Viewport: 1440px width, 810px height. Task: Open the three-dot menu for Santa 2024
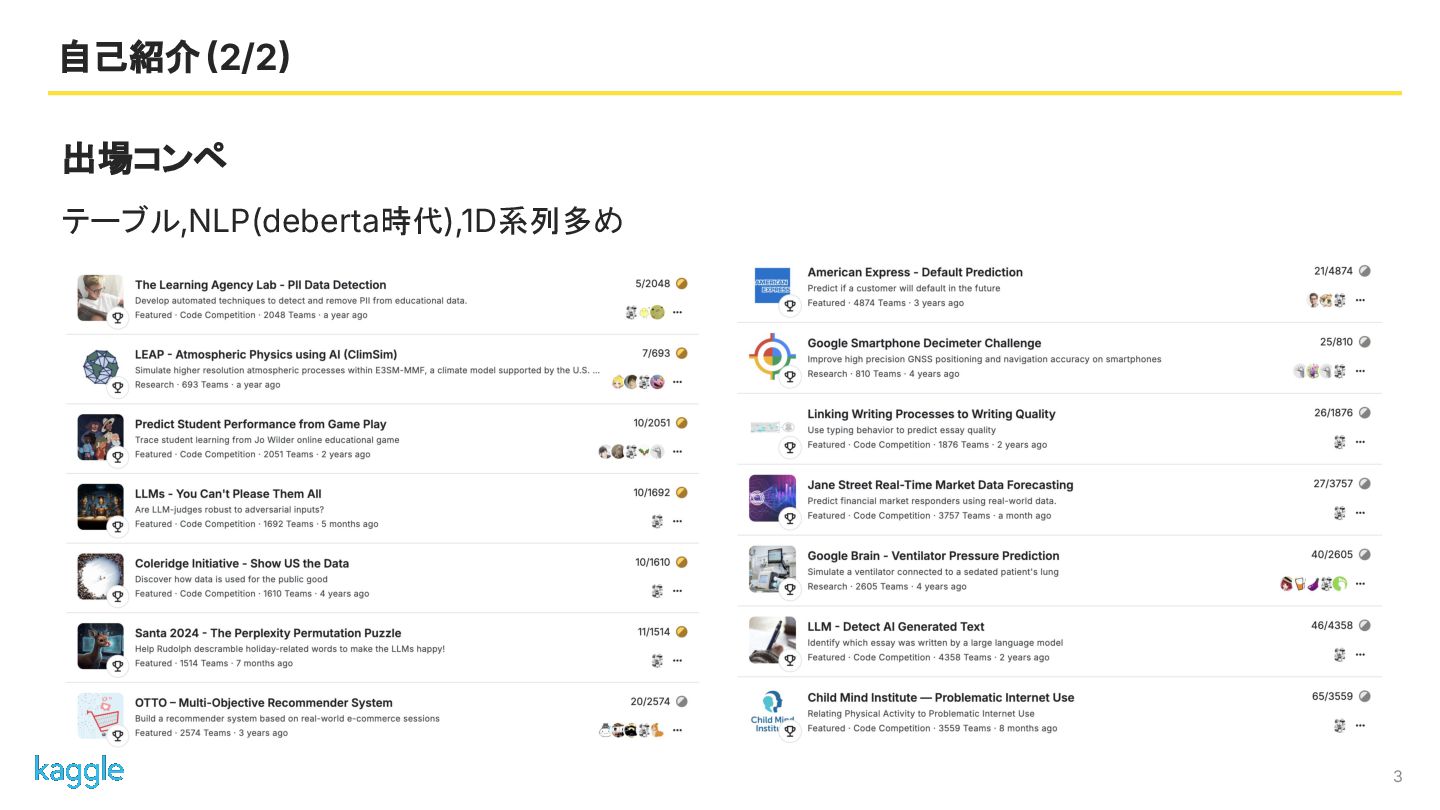tap(677, 660)
